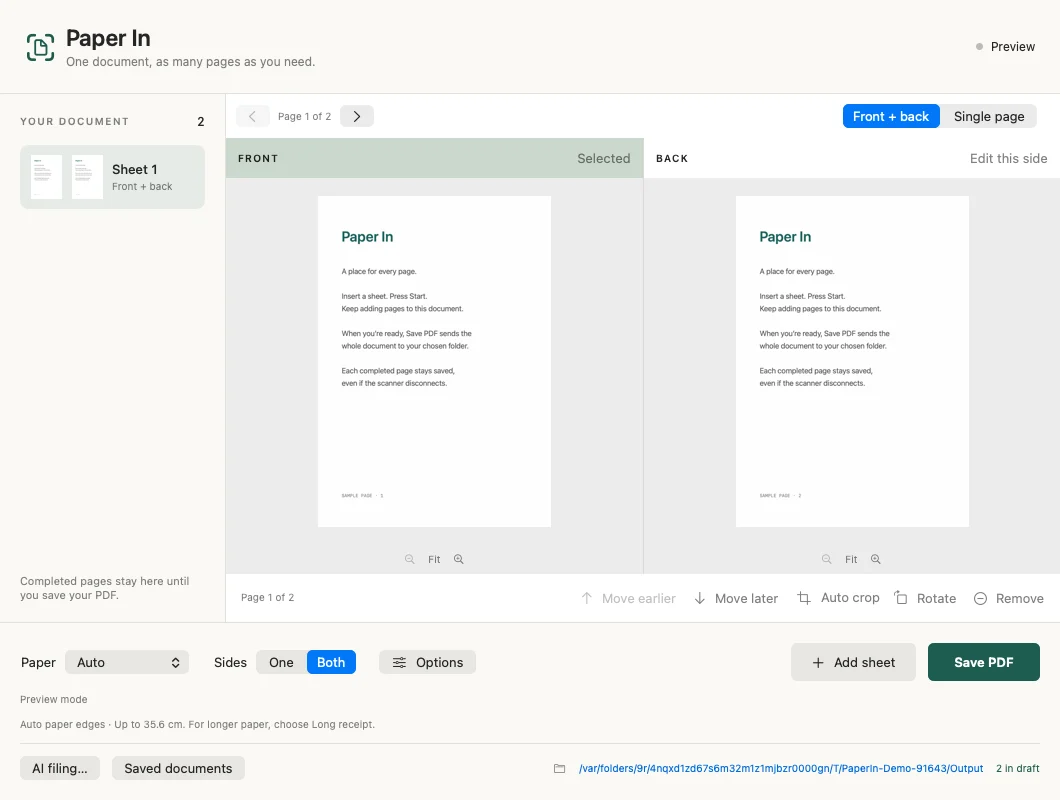Zoom in on the back page preview
This screenshot has width=1060, height=800.
pos(875,559)
